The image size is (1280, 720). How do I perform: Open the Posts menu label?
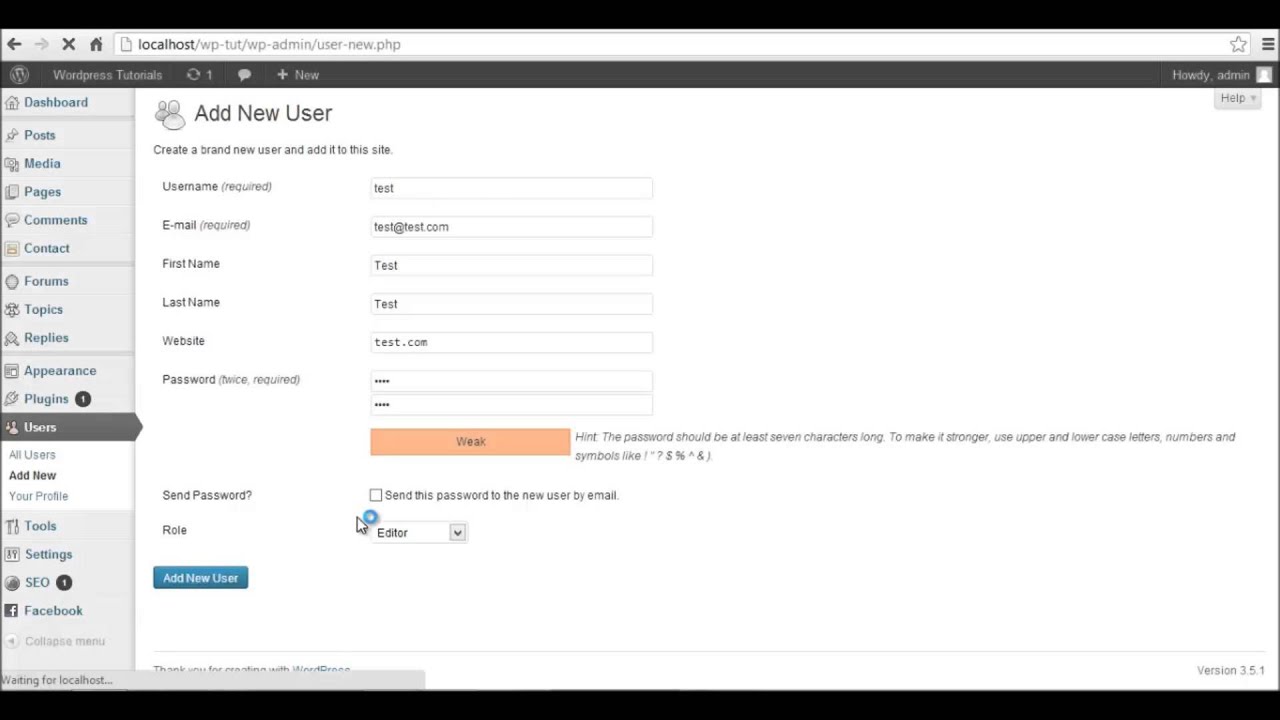click(40, 135)
